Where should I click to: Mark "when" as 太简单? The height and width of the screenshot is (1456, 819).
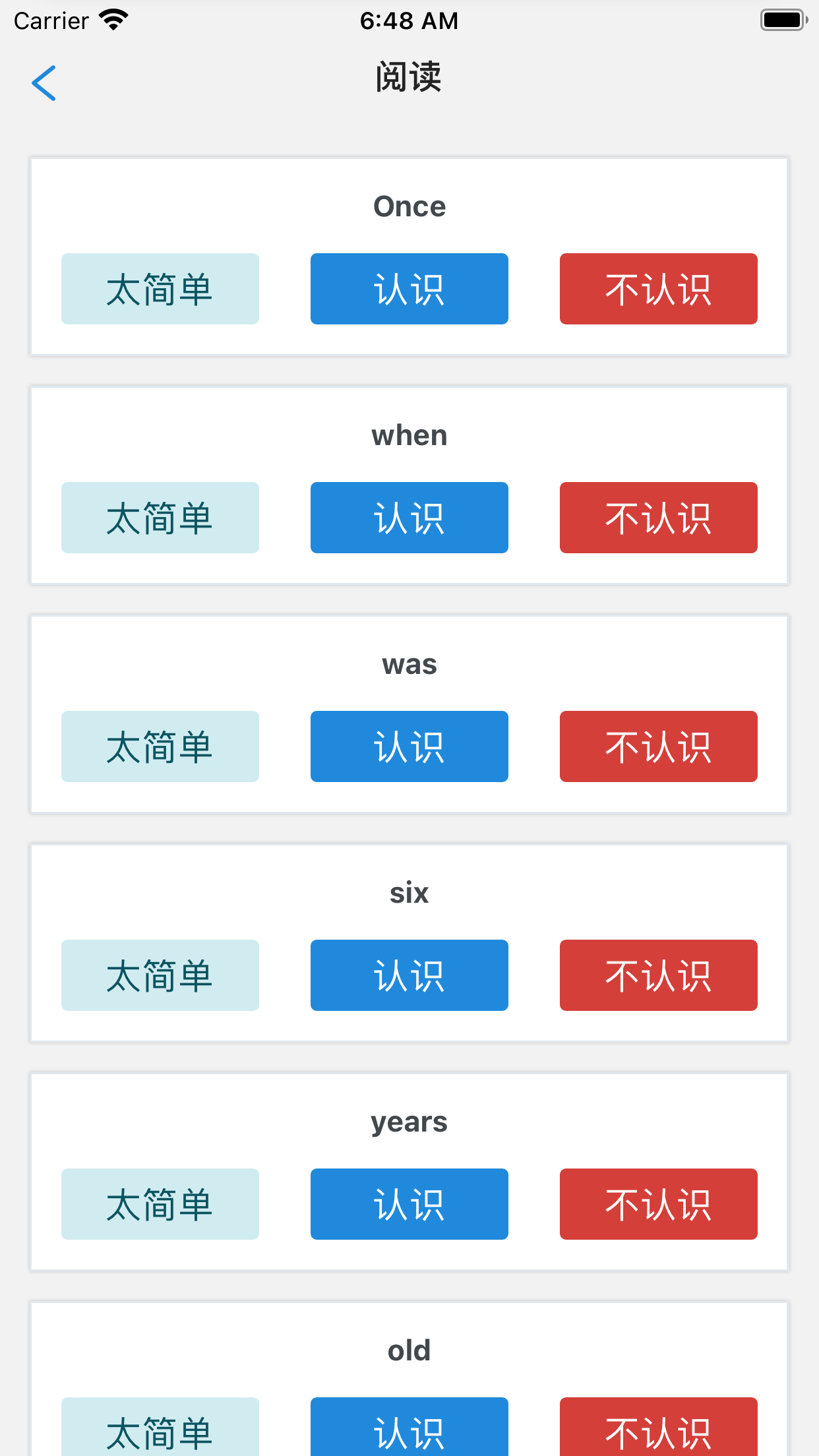[x=160, y=518]
